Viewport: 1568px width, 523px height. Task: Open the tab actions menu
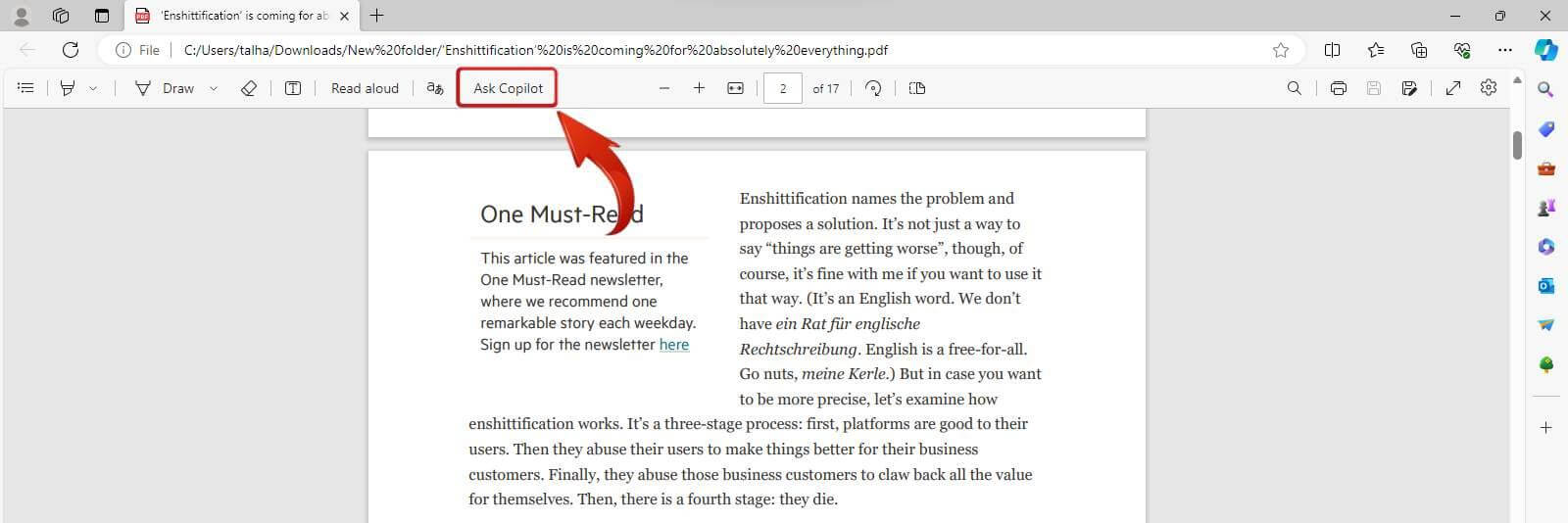101,16
